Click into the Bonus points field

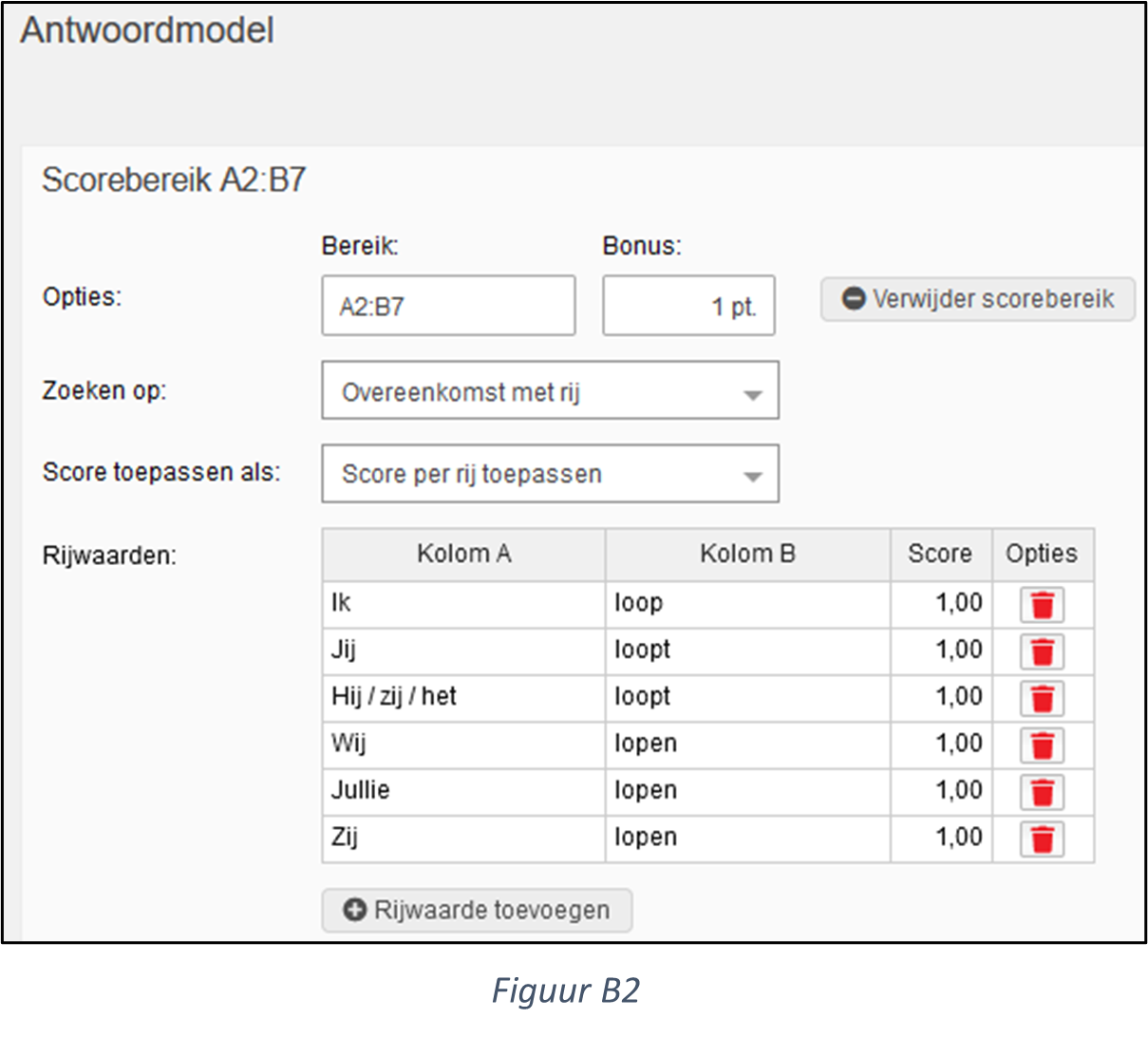688,306
